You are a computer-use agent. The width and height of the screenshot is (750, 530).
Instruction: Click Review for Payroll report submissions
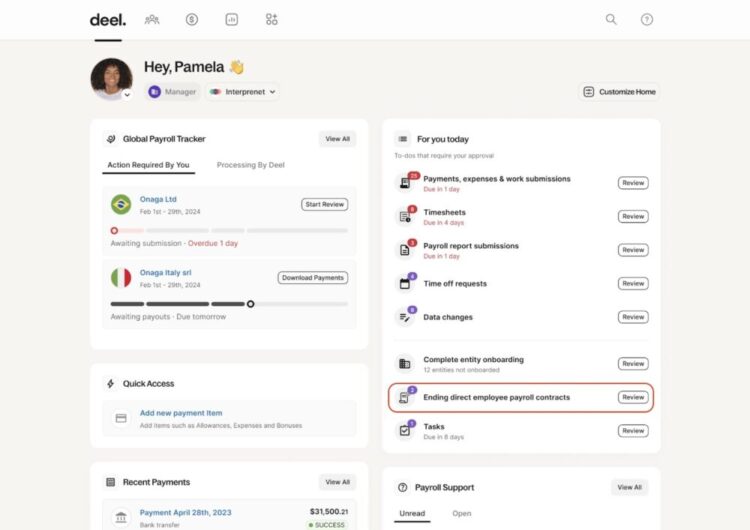point(633,250)
